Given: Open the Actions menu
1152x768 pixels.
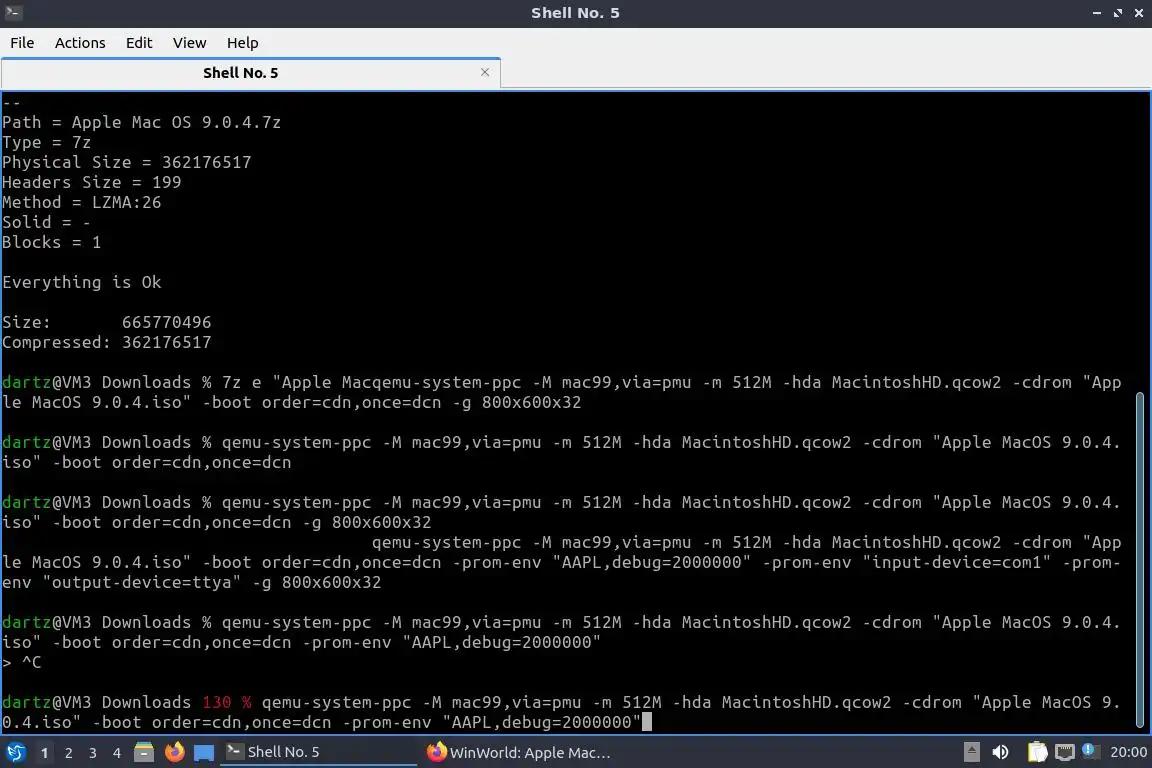Looking at the screenshot, I should pos(80,43).
